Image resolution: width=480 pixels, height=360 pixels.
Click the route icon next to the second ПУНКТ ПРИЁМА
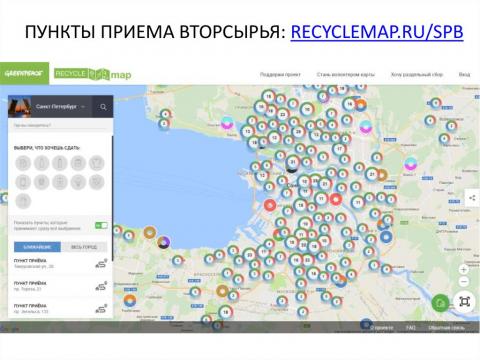tap(101, 286)
